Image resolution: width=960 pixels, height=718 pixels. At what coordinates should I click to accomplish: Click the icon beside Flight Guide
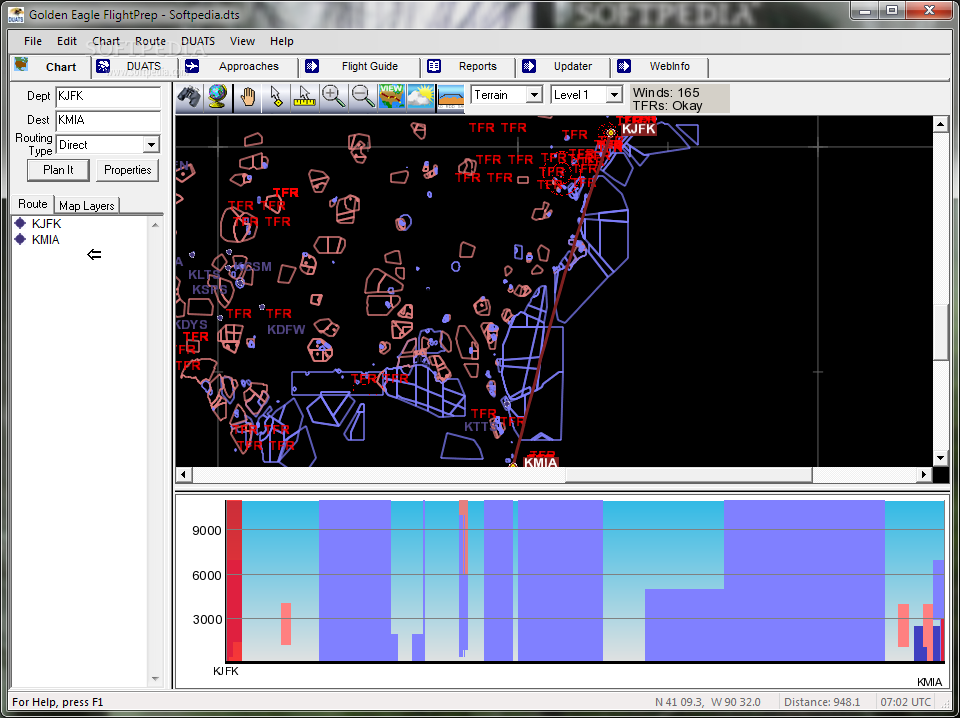(x=312, y=66)
